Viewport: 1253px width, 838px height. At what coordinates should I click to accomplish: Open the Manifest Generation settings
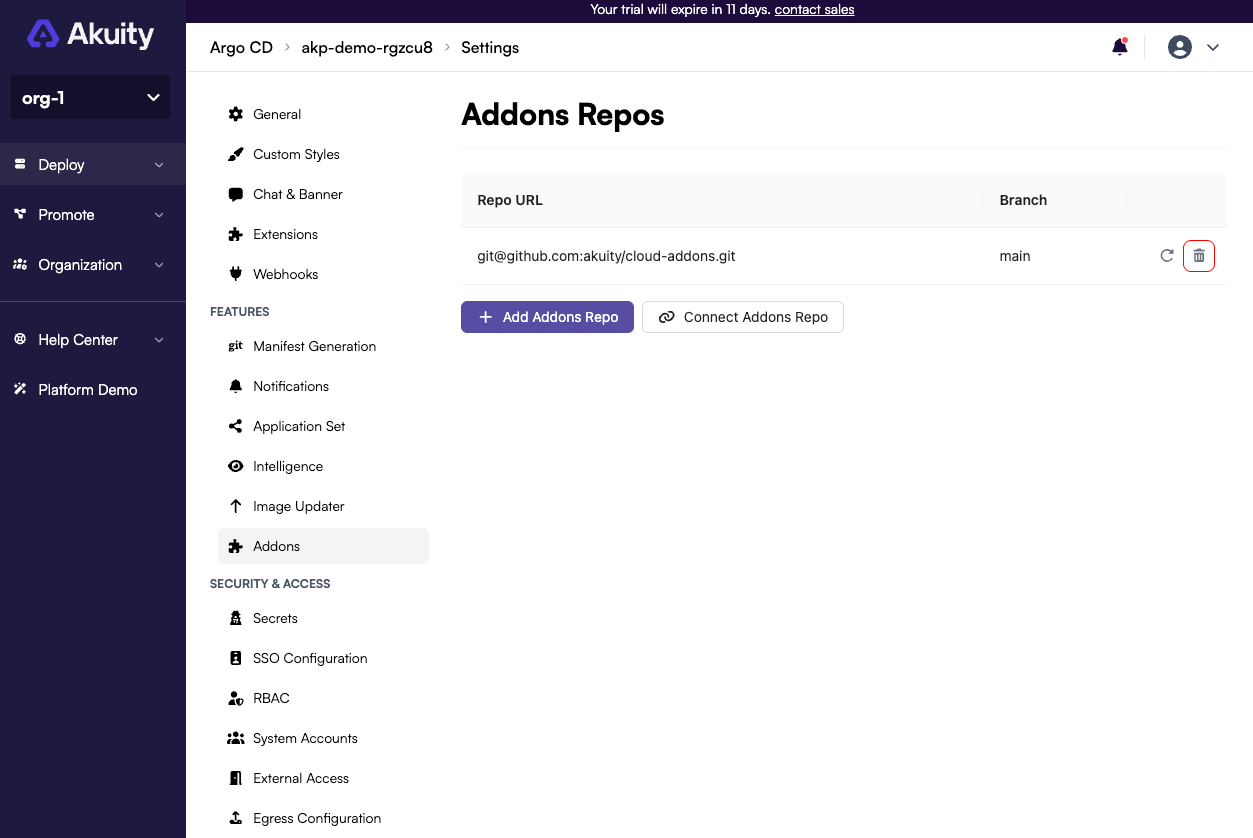(x=314, y=346)
